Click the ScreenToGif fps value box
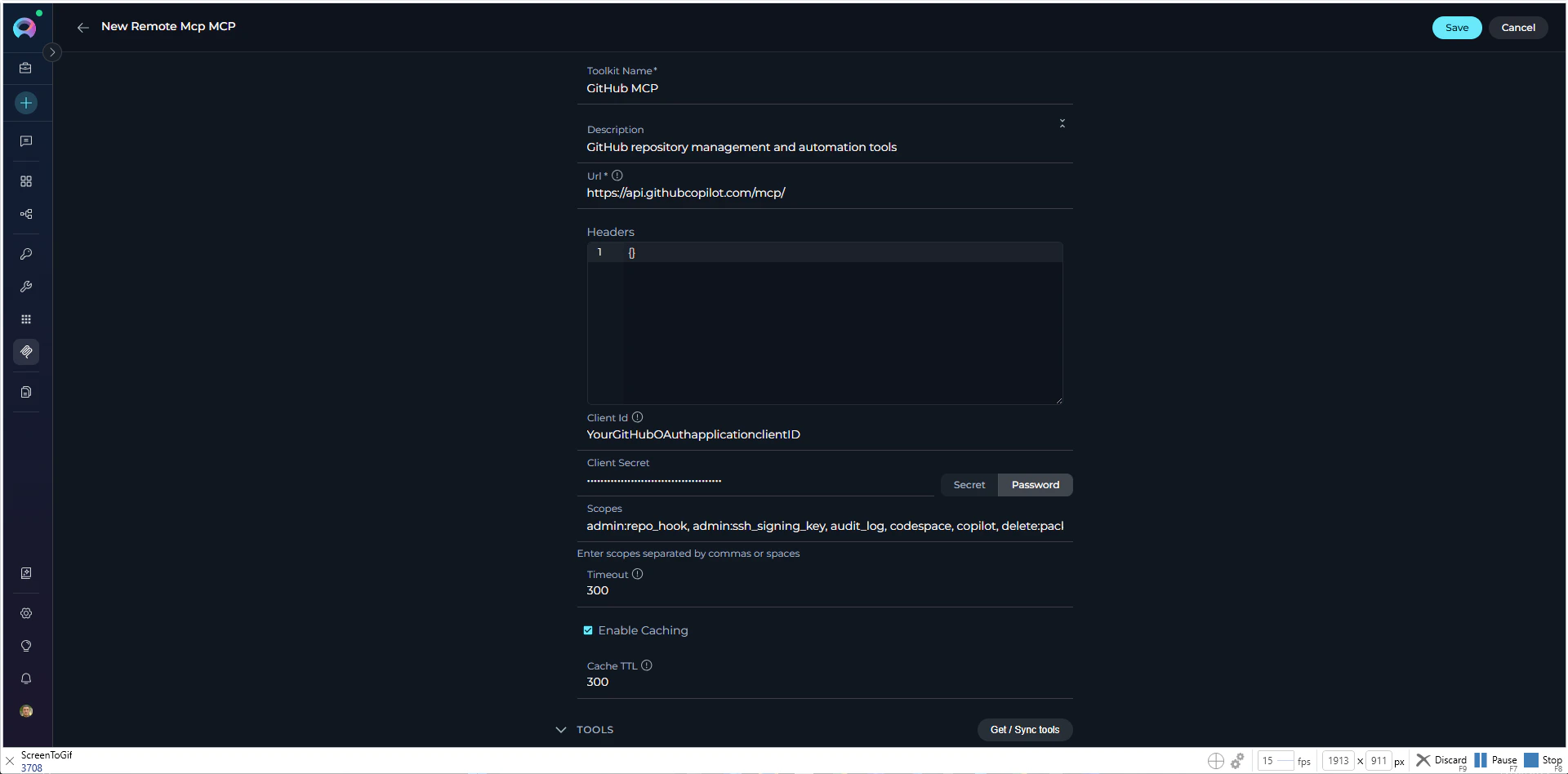Viewport: 1568px width, 774px height. click(1276, 760)
